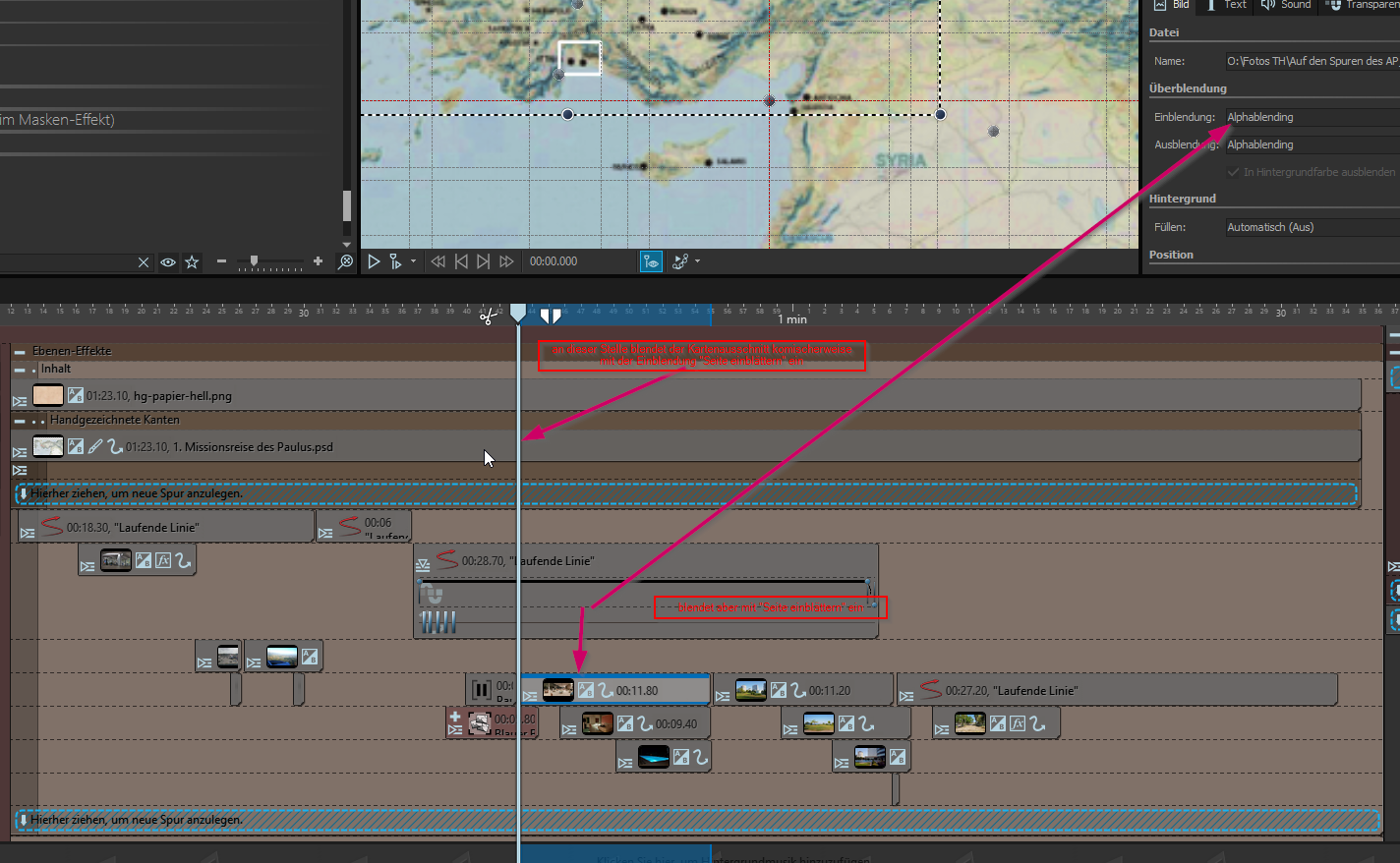Viewport: 1400px width, 863px height.
Task: Click the plus to enlarge toolbox icons
Action: click(x=318, y=261)
